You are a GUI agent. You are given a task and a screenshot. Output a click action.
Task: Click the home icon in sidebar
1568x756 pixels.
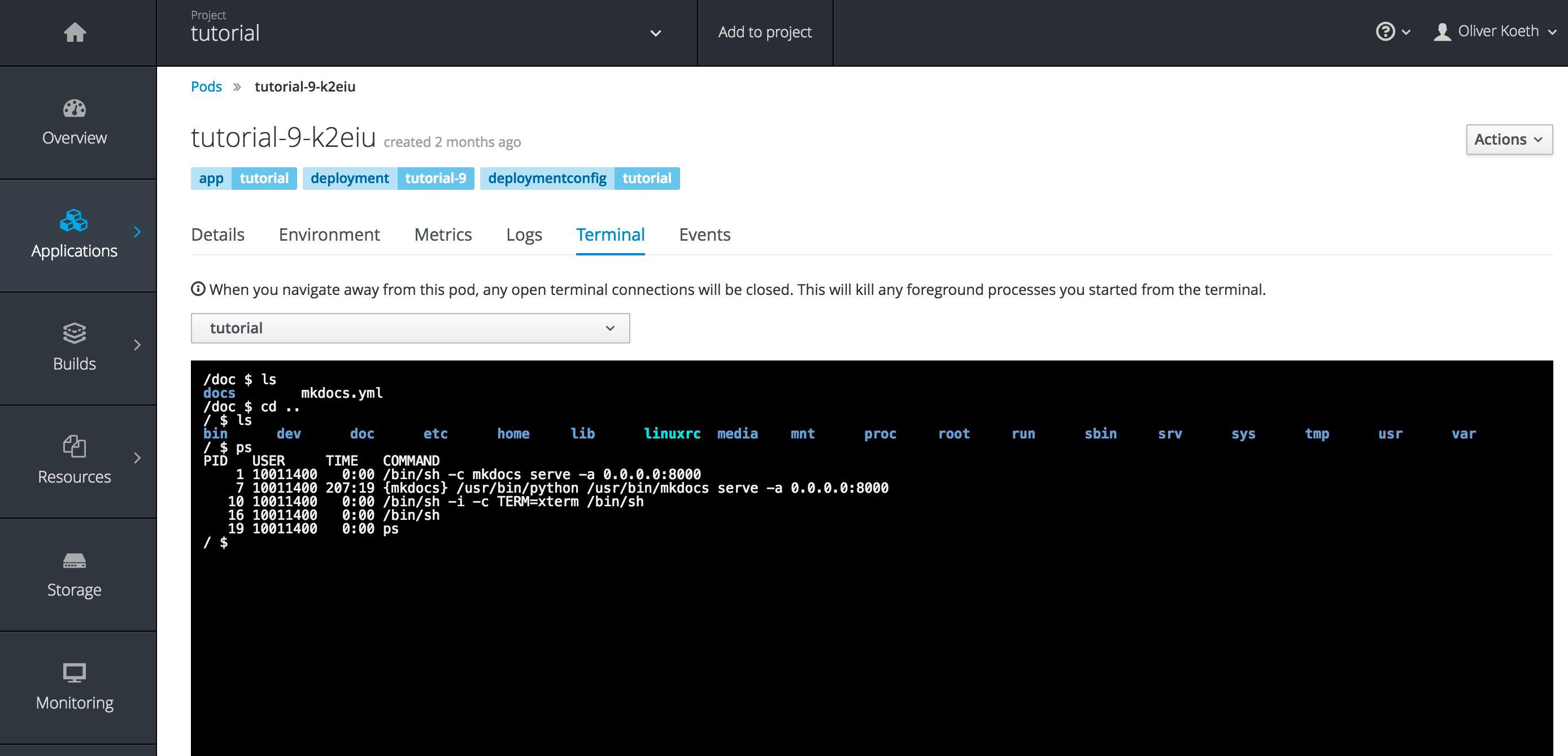75,32
